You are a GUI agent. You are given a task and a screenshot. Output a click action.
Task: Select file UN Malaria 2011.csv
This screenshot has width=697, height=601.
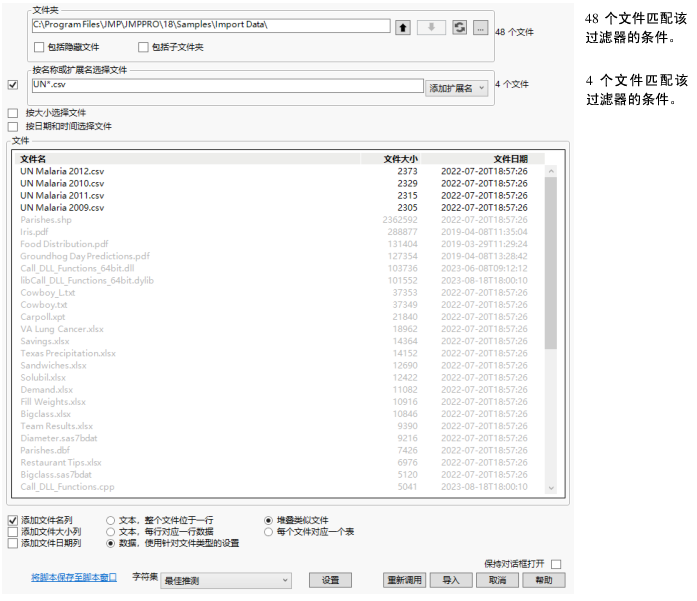pyautogui.click(x=62, y=196)
